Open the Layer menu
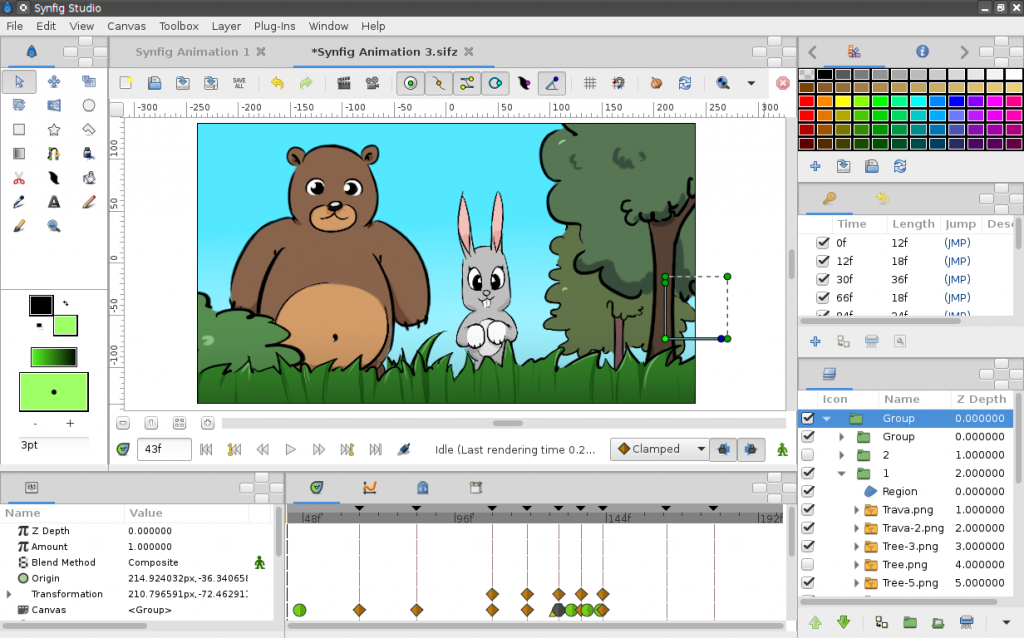Viewport: 1024px width, 638px height. coord(226,26)
